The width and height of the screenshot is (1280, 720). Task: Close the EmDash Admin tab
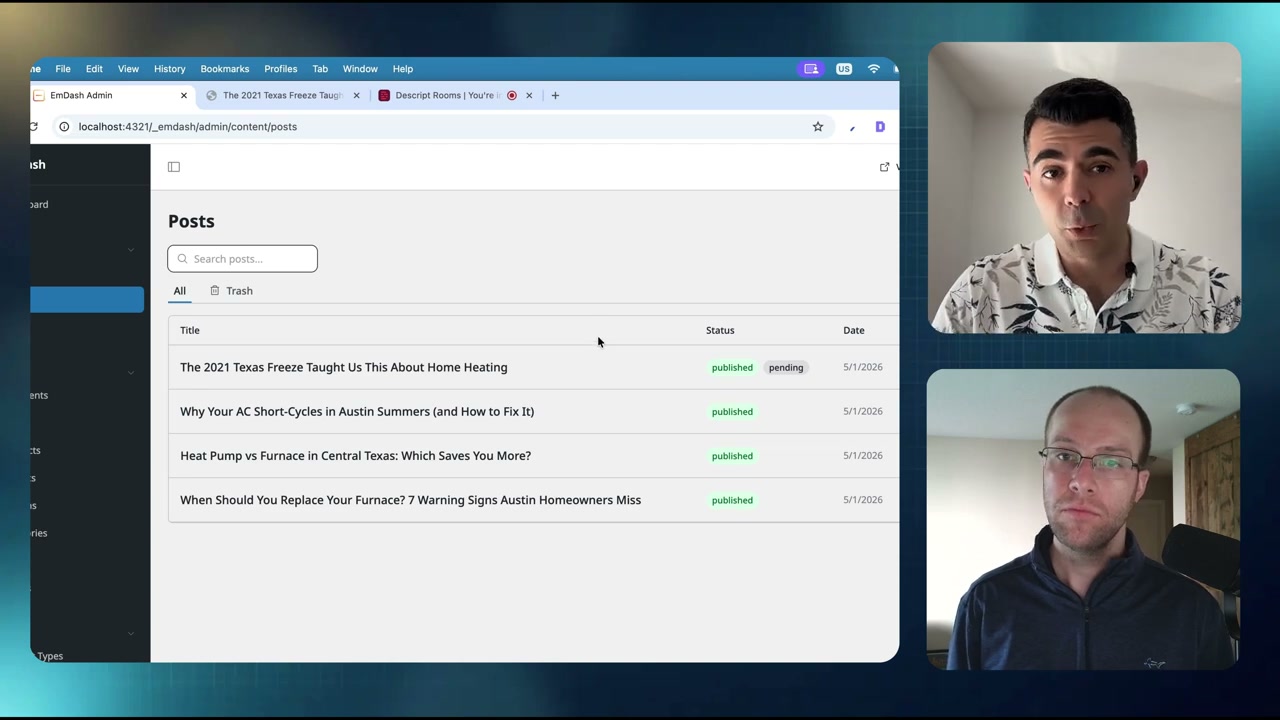pyautogui.click(x=184, y=96)
